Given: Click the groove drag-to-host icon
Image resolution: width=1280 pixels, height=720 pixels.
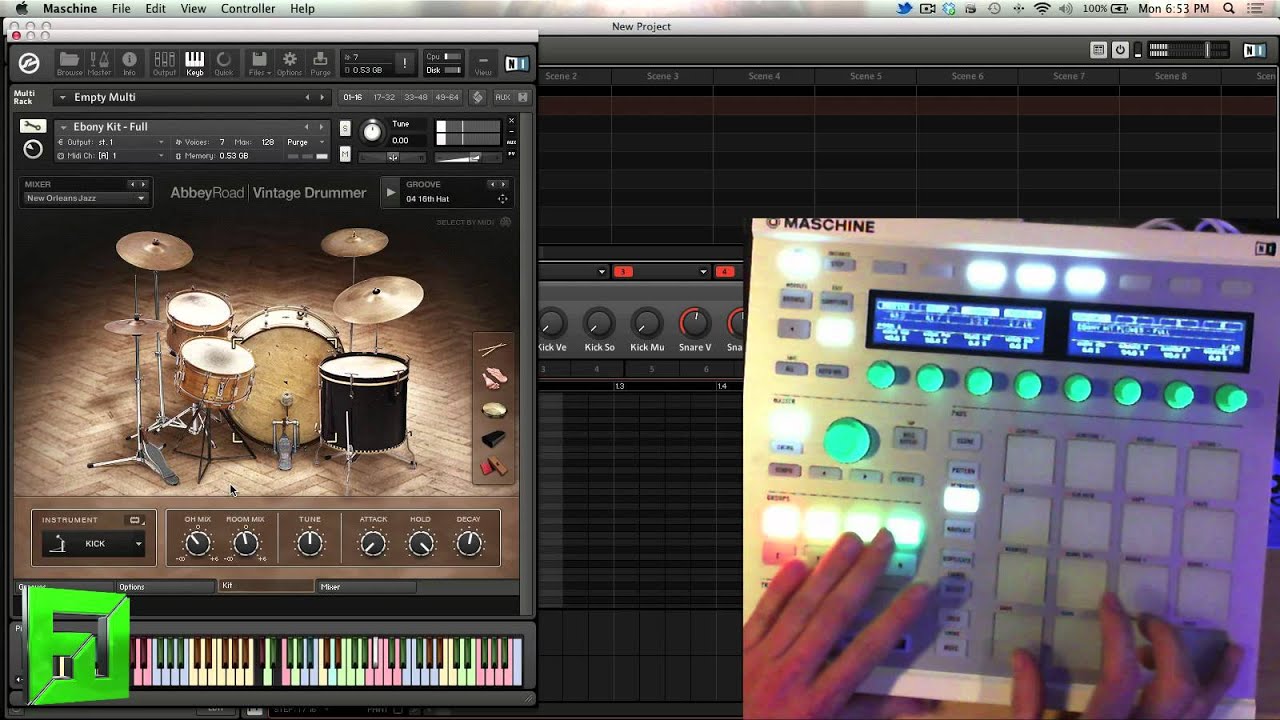Looking at the screenshot, I should click(502, 199).
